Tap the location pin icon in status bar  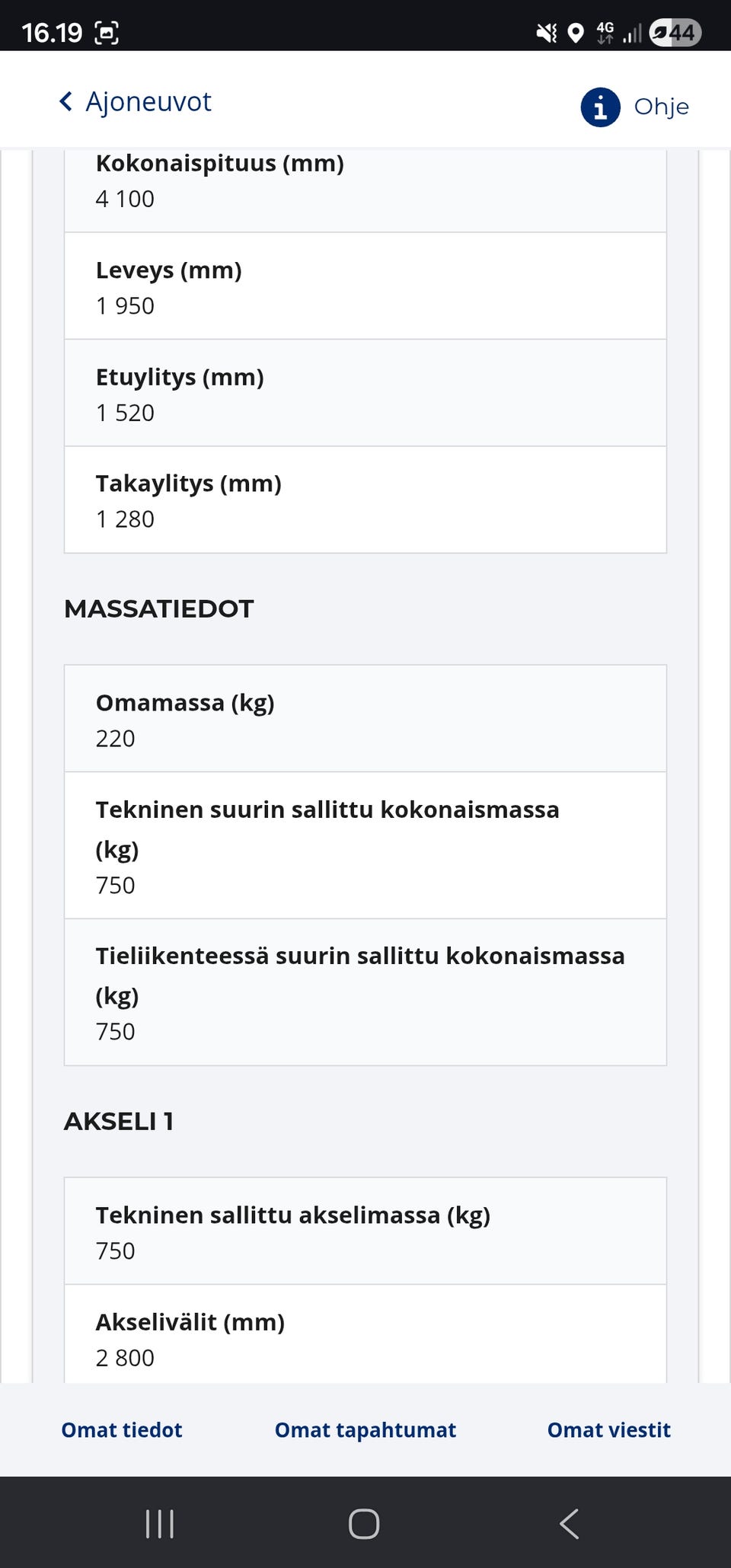pos(576,32)
